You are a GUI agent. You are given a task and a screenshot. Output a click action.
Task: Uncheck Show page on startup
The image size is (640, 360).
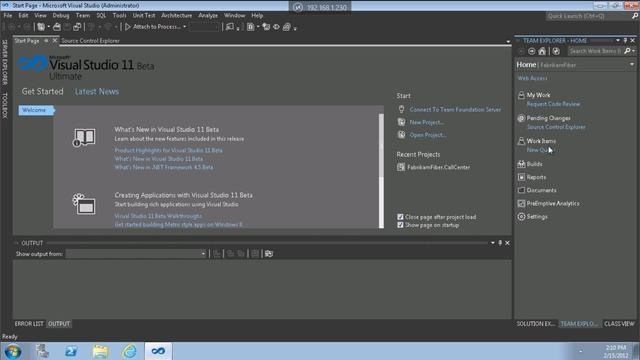400,225
